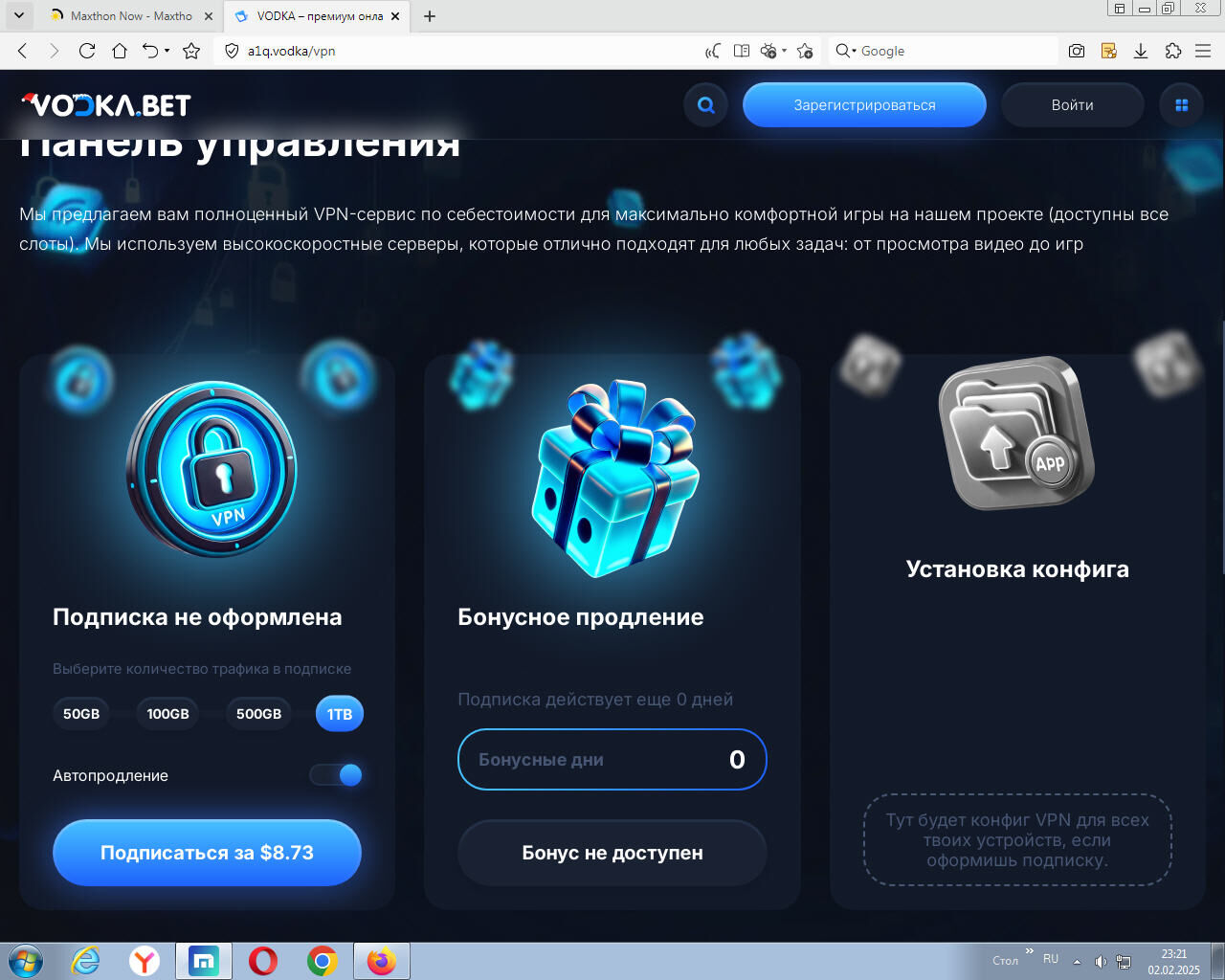
Task: Click the site search magnifier icon
Action: [706, 105]
